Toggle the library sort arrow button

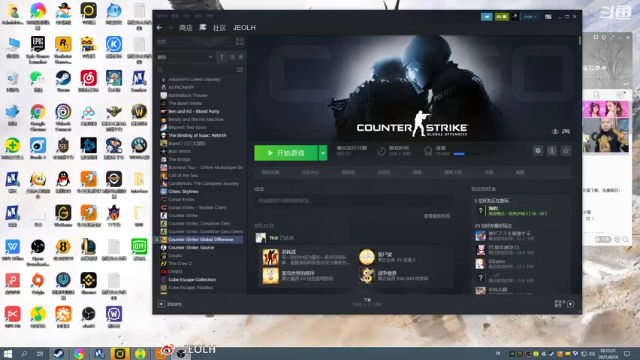point(221,57)
